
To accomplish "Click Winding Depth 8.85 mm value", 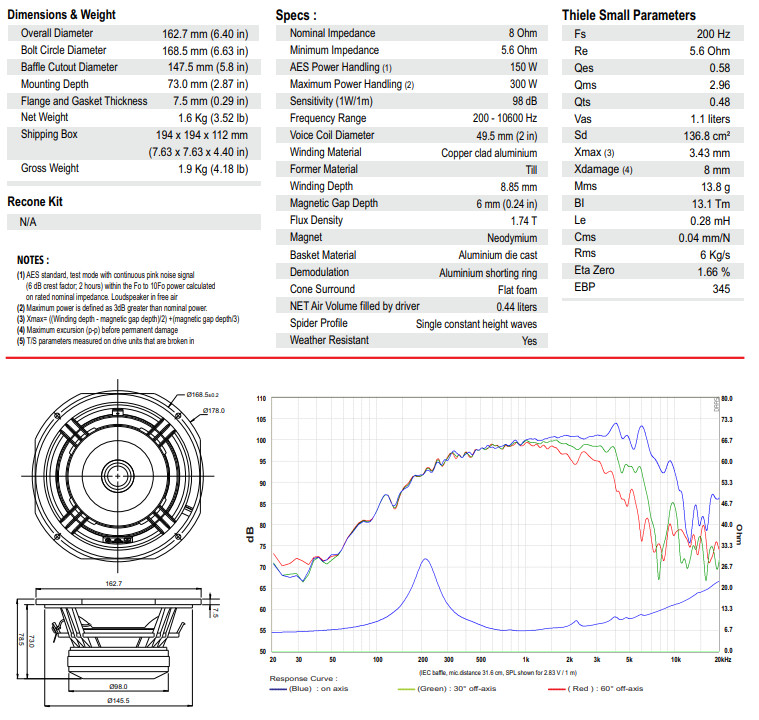I will 518,187.
